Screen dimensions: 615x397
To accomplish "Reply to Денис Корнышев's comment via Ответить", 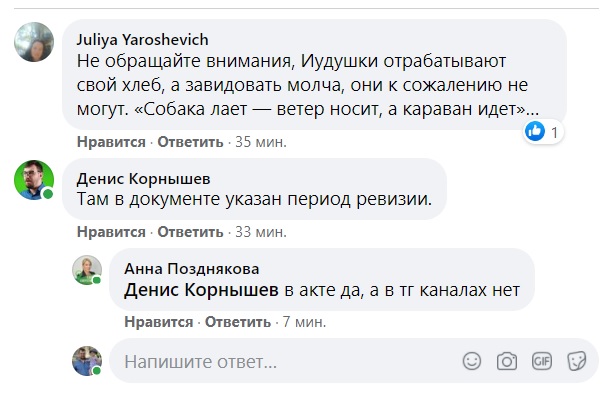I will pos(190,232).
